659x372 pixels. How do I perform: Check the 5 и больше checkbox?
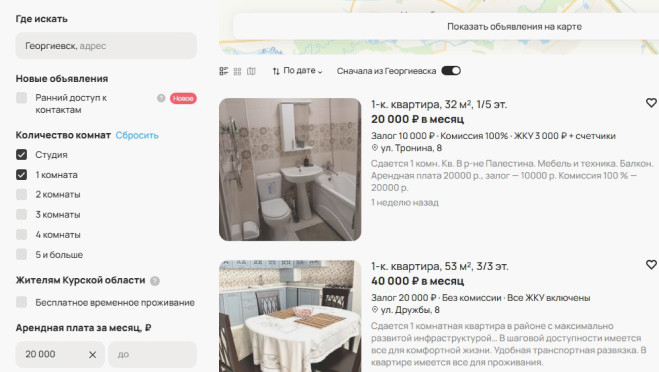click(x=21, y=254)
